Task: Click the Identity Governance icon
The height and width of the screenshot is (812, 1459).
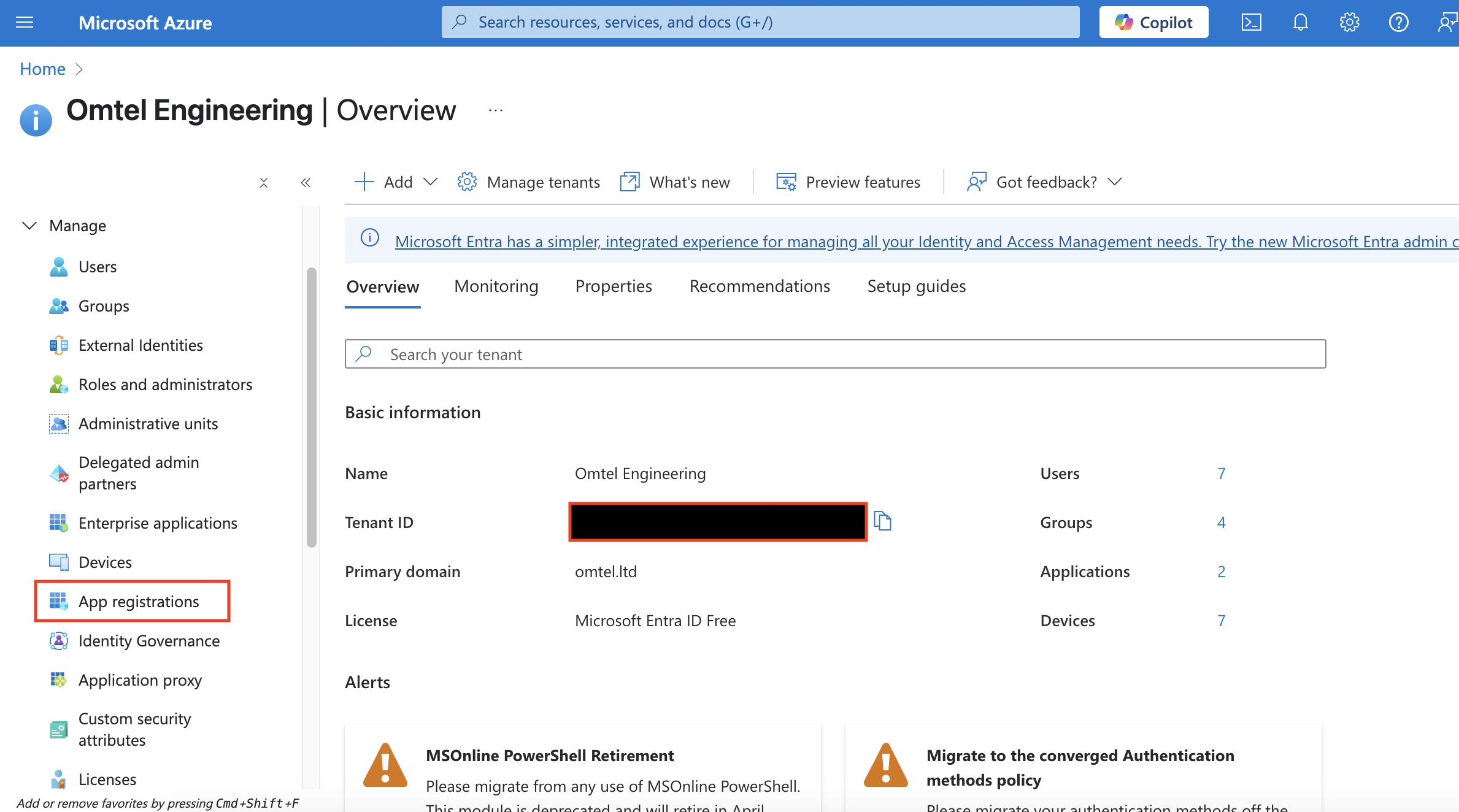Action: tap(58, 641)
